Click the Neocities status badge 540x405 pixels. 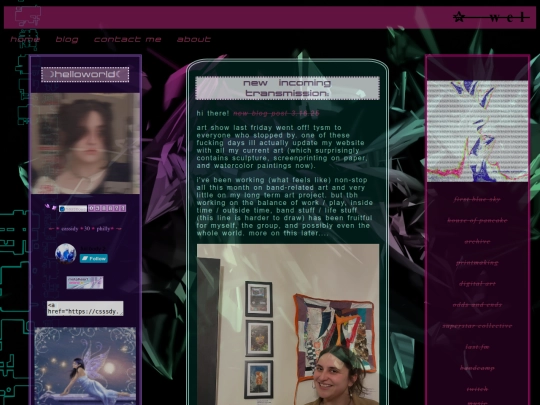73,209
